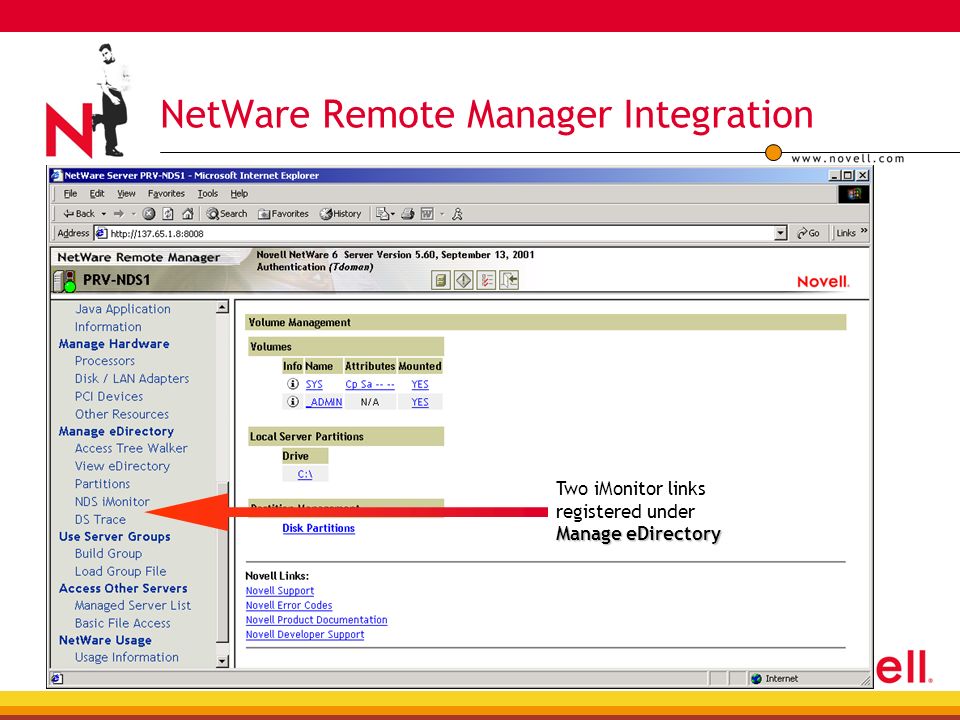Open the View menu
The height and width of the screenshot is (720, 960).
(126, 193)
